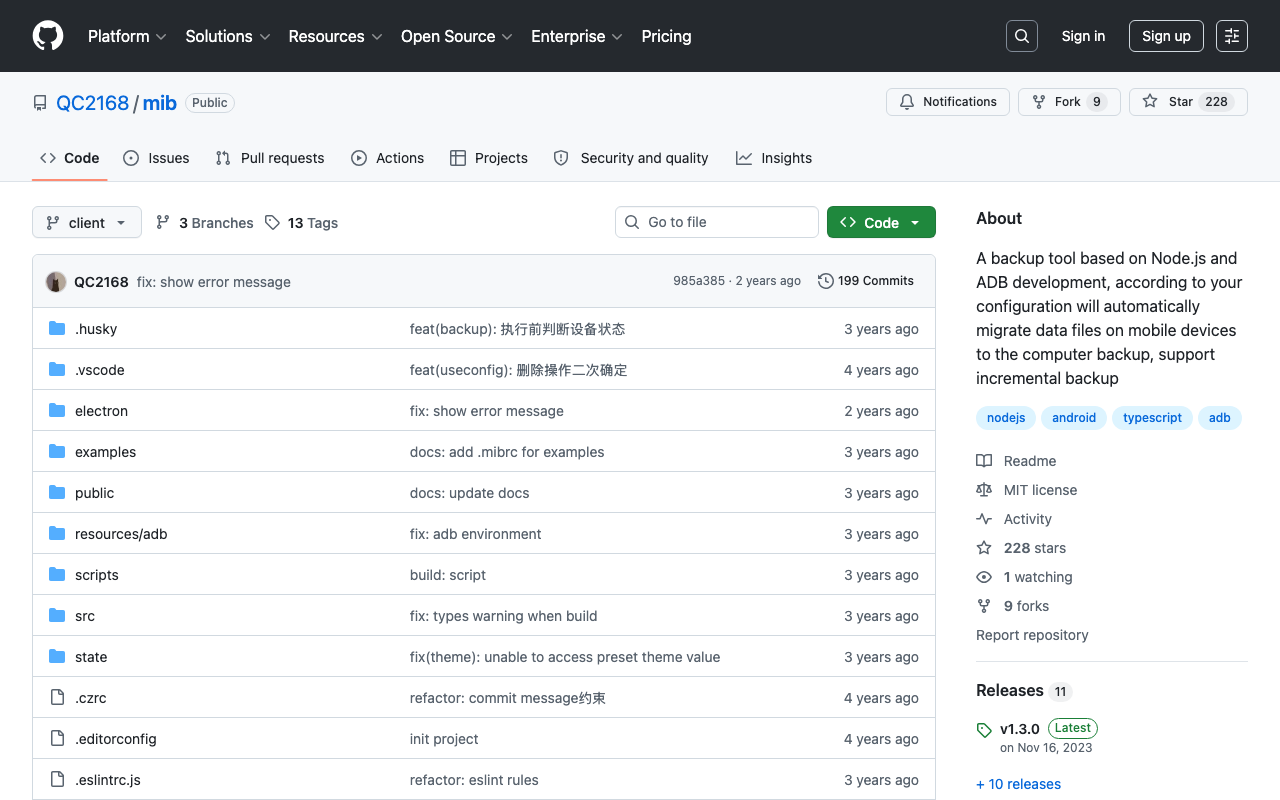Click the Notifications button
Viewport: 1280px width, 800px height.
948,102
